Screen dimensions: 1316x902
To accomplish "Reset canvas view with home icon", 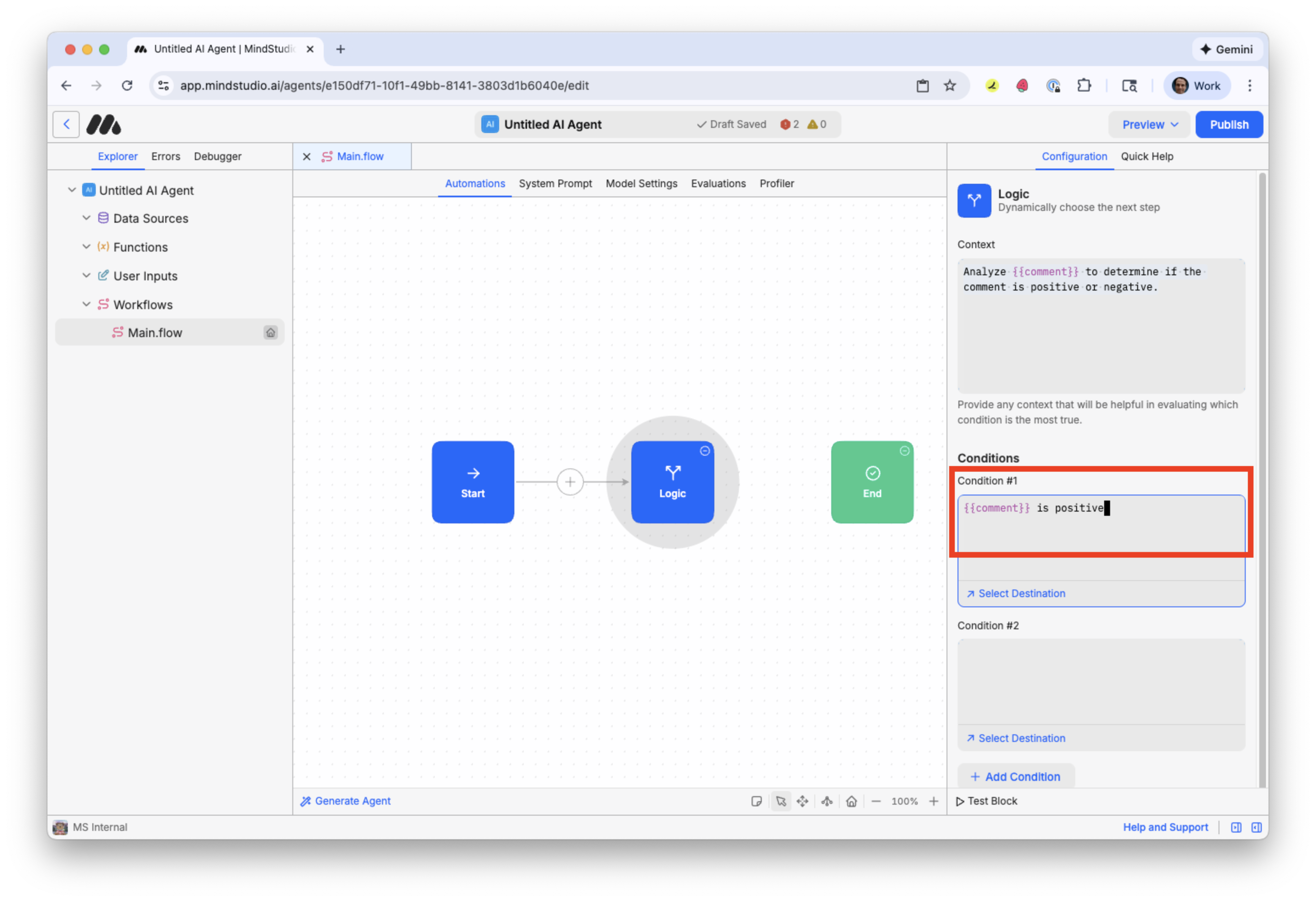I will [851, 801].
